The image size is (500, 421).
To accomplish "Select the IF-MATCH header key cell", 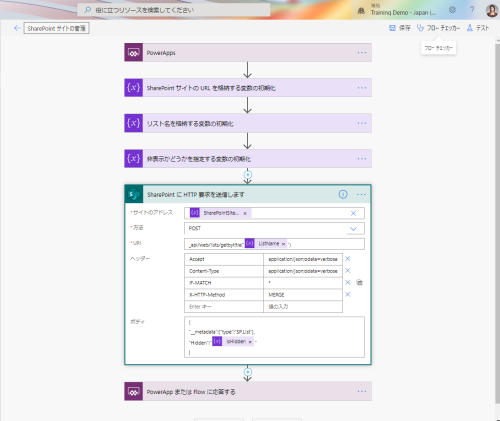I will point(224,283).
